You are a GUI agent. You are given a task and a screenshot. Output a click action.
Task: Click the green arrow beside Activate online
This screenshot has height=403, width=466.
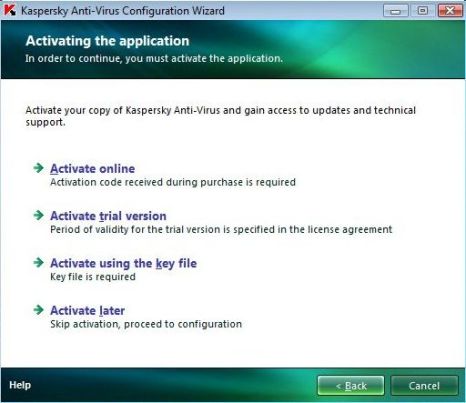39,168
